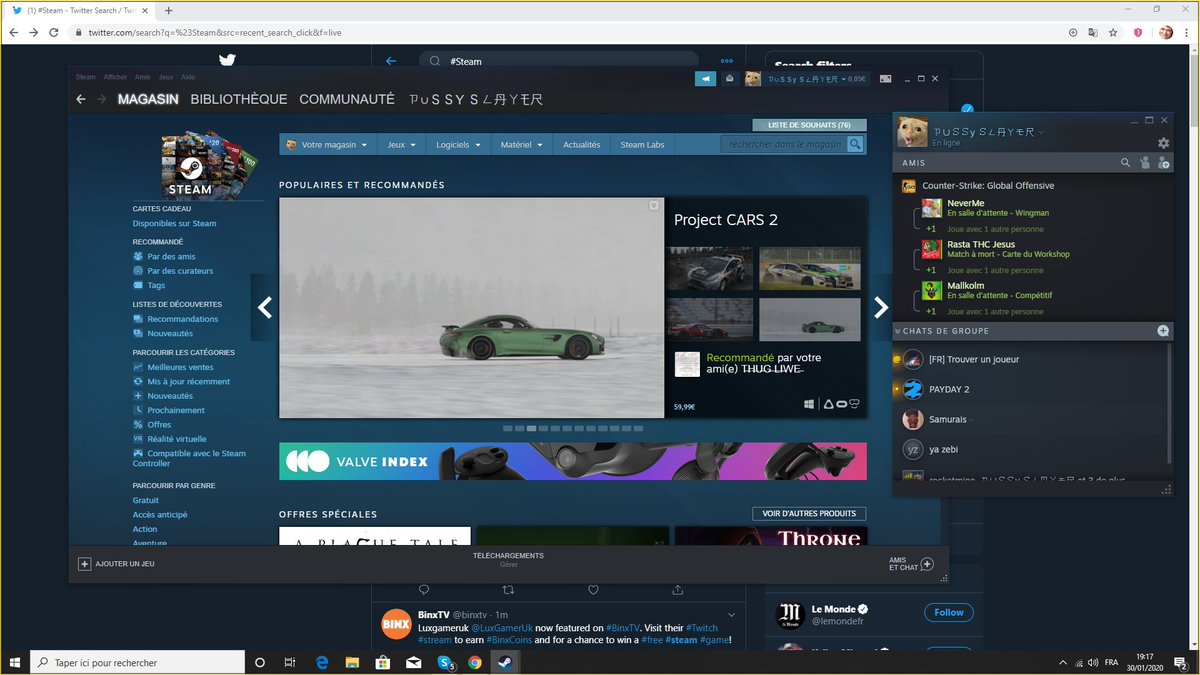
Task: Click Liste de souhaits (76) button
Action: click(x=809, y=125)
